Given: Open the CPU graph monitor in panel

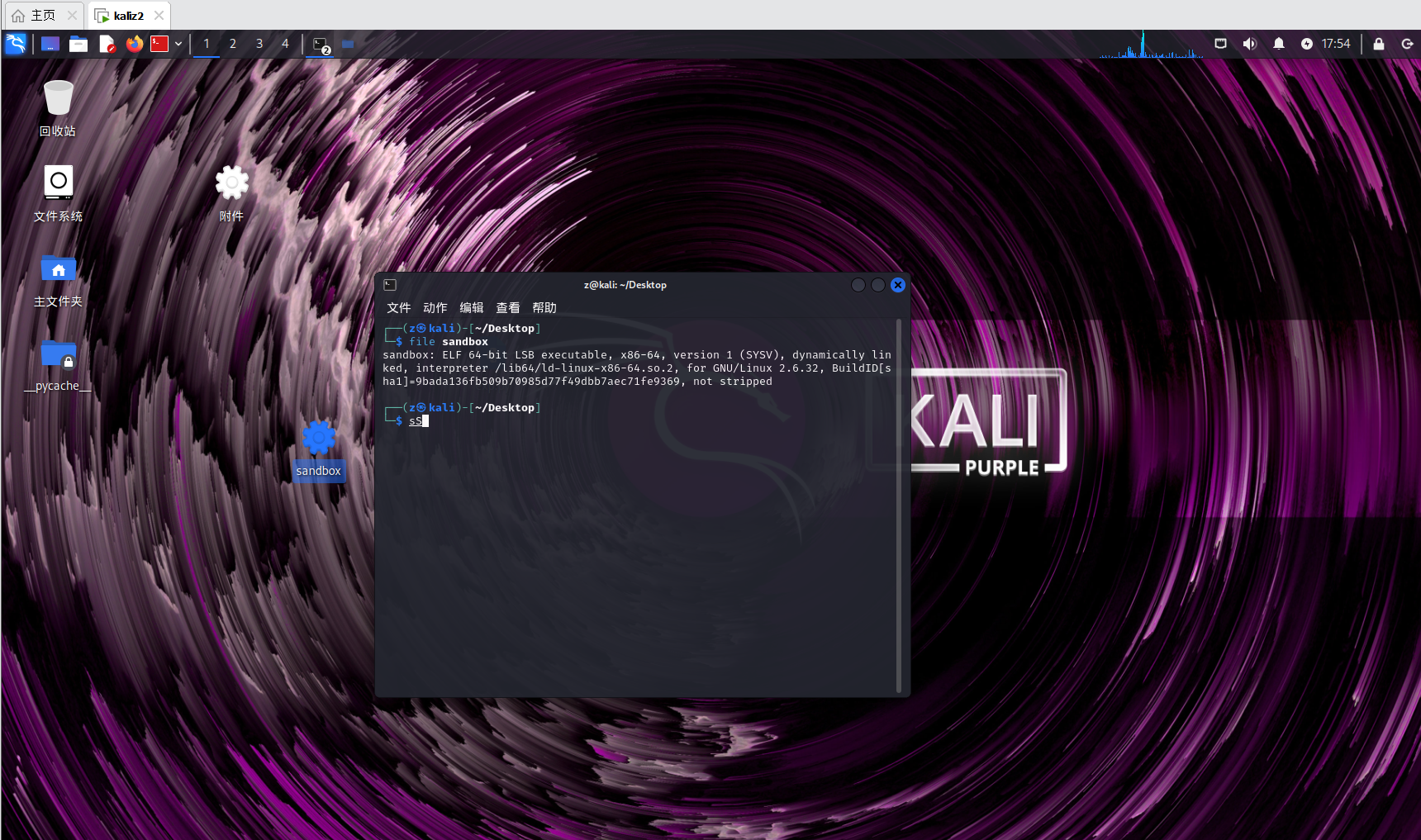Looking at the screenshot, I should pyautogui.click(x=1151, y=45).
